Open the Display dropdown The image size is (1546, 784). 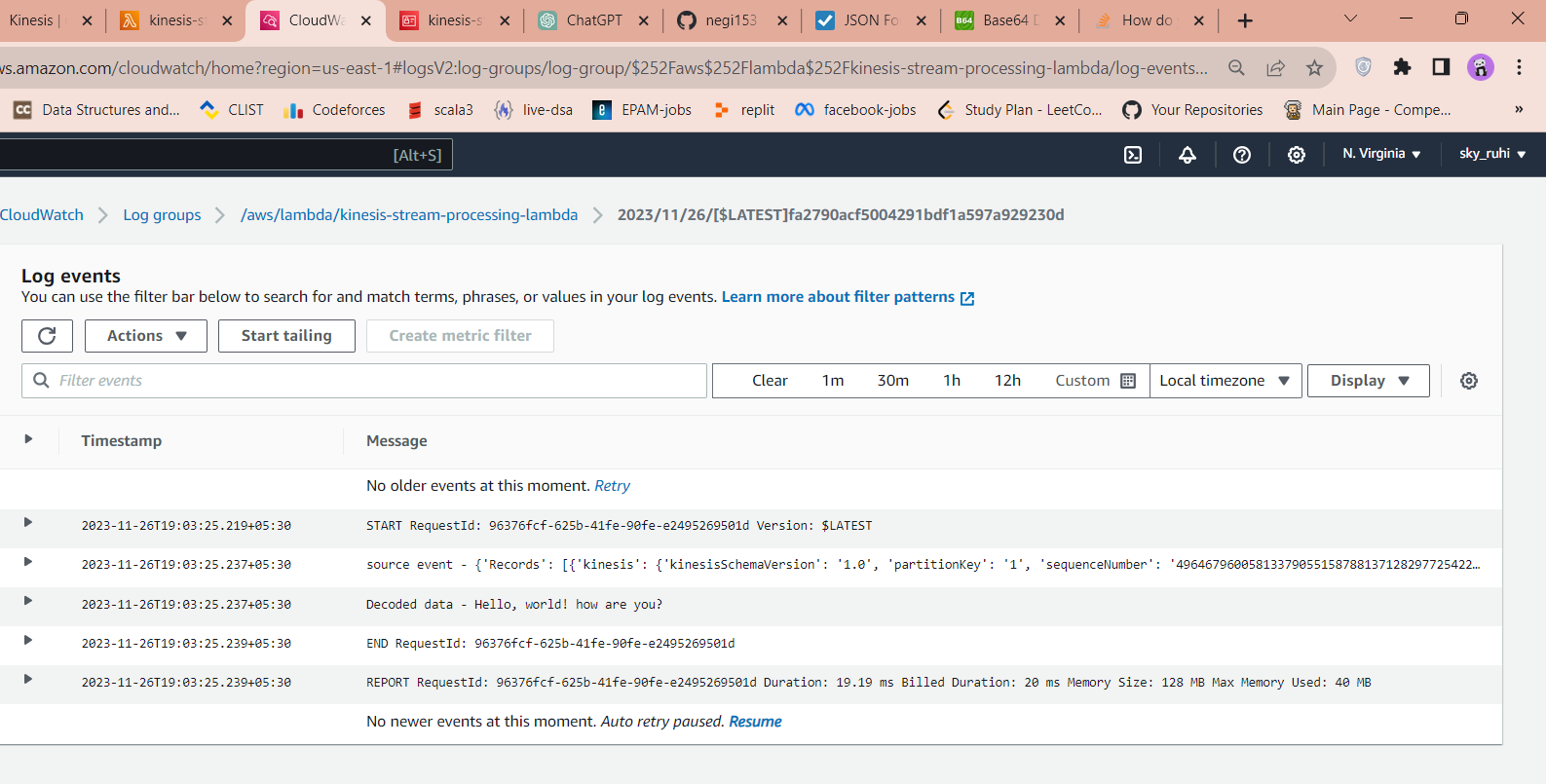[x=1369, y=381]
